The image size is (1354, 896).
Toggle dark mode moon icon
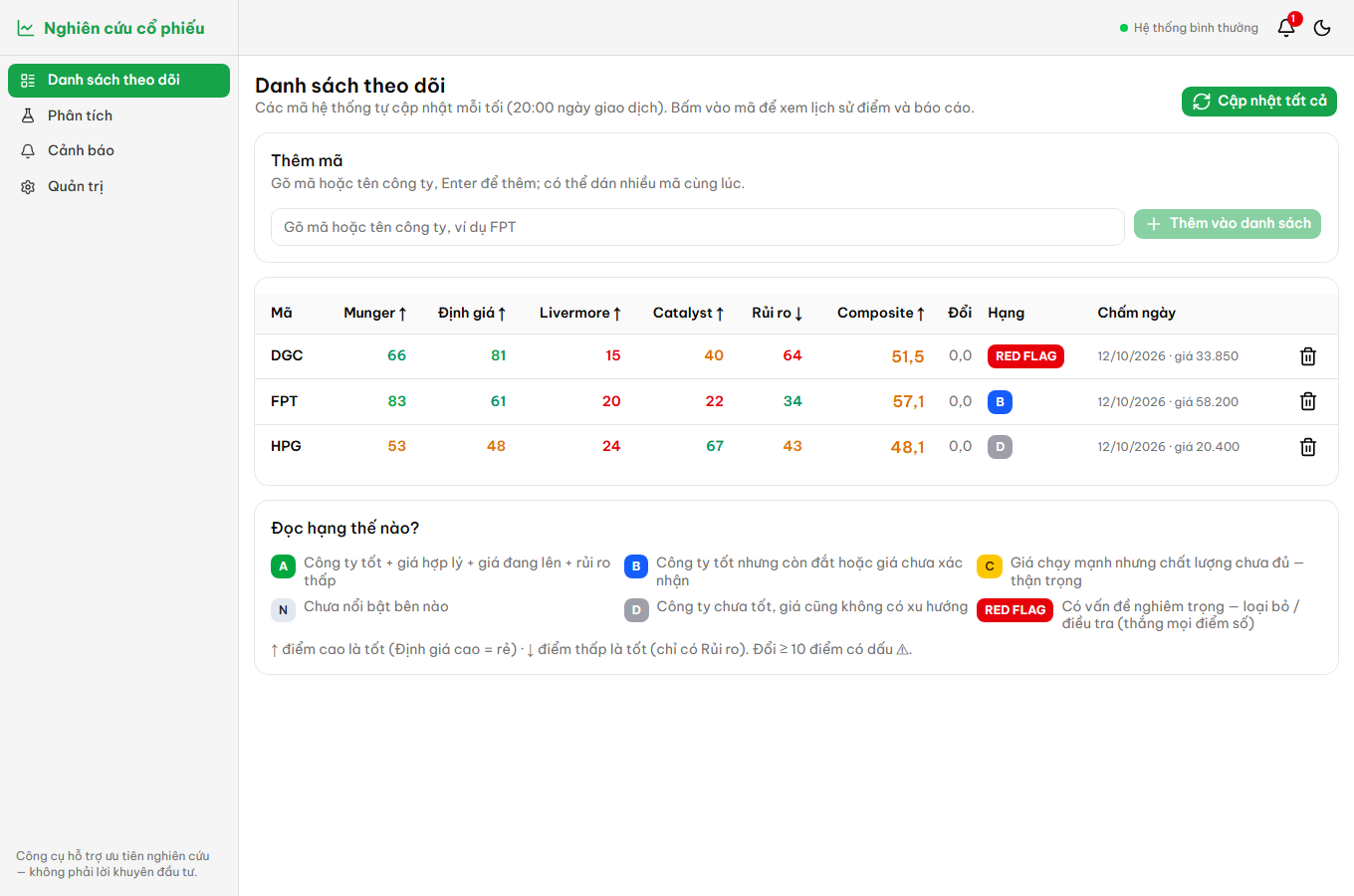1322,28
